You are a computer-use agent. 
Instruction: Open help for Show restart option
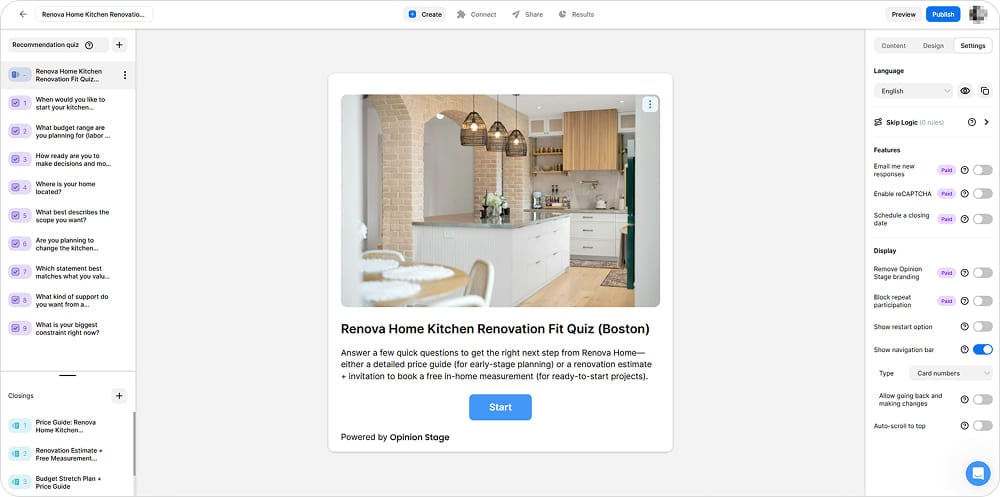point(964,327)
